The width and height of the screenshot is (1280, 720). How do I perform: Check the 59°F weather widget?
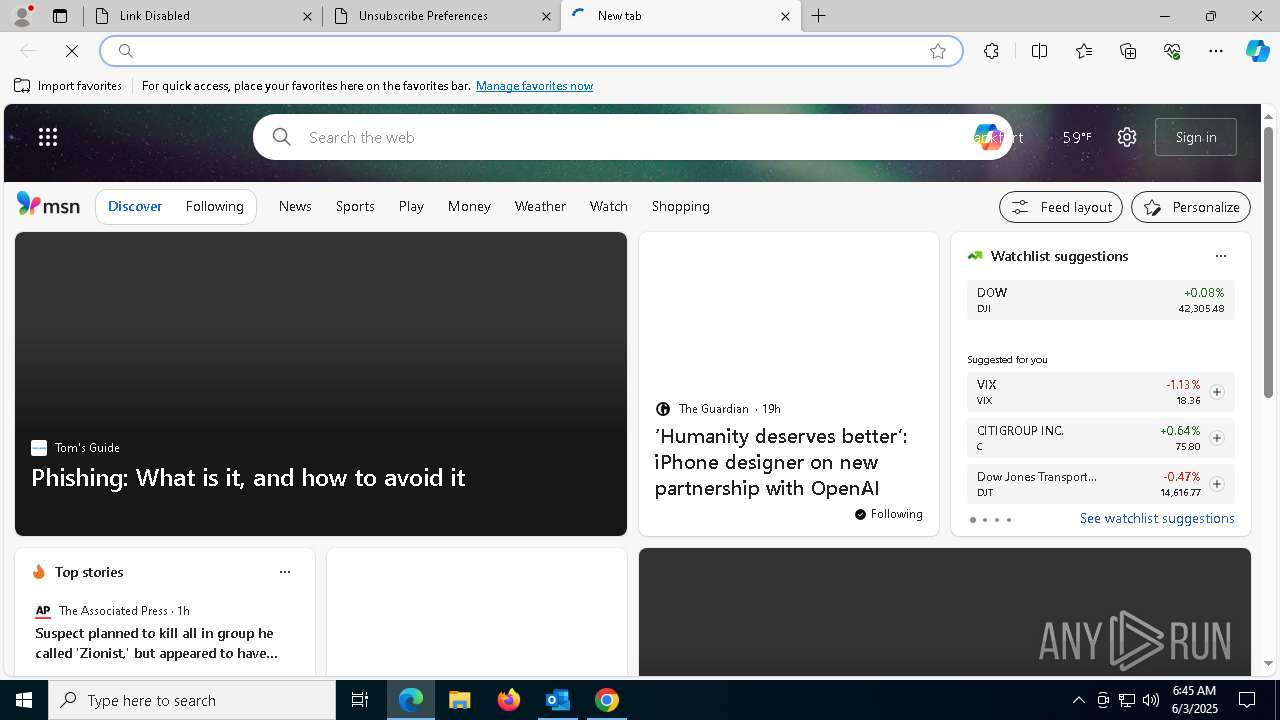click(x=1077, y=137)
